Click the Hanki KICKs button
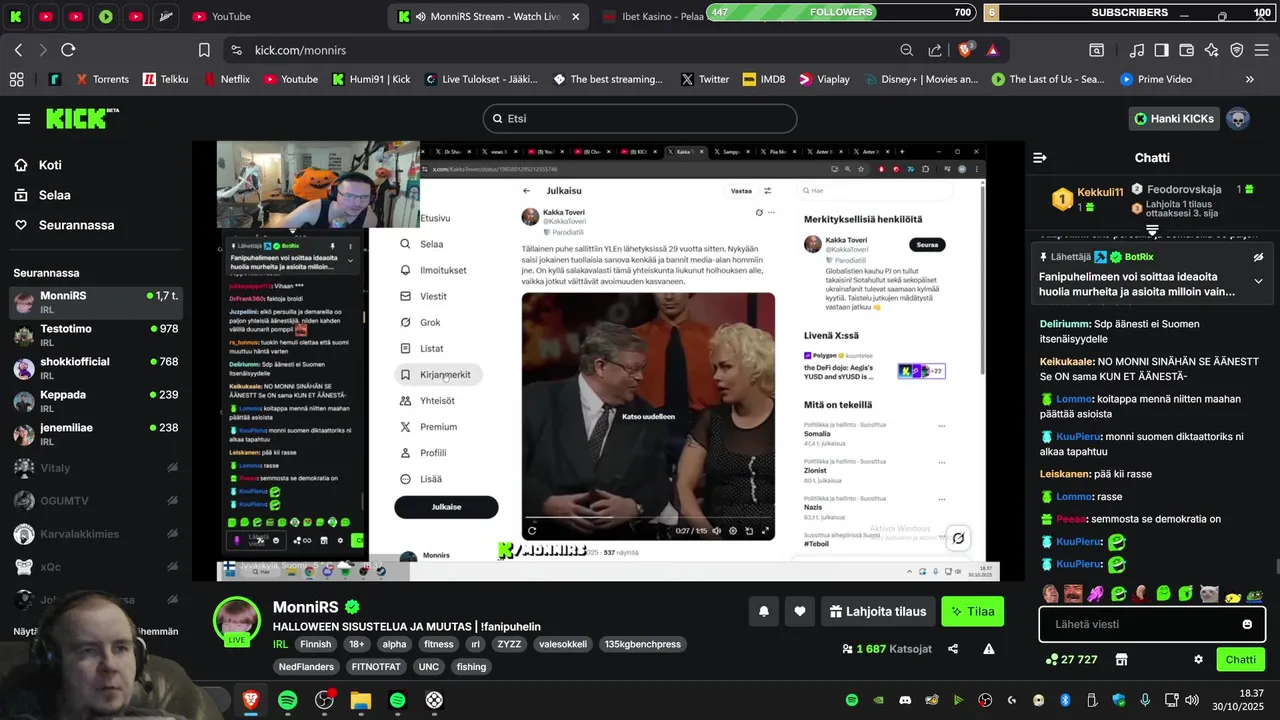 (x=1174, y=119)
